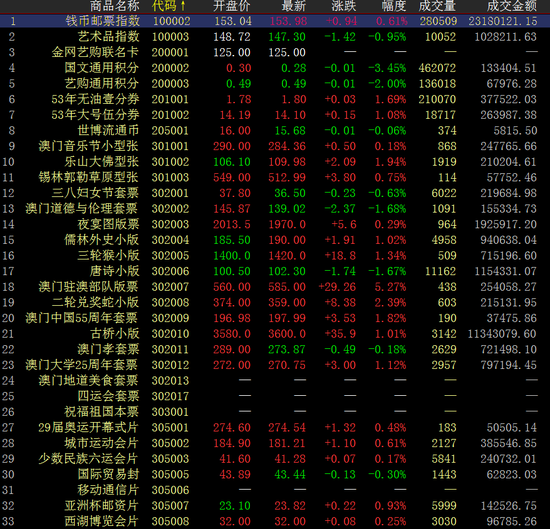Screen dimensions: 550x529
Task: Sort by 涨跌 column header
Action: 343,6
